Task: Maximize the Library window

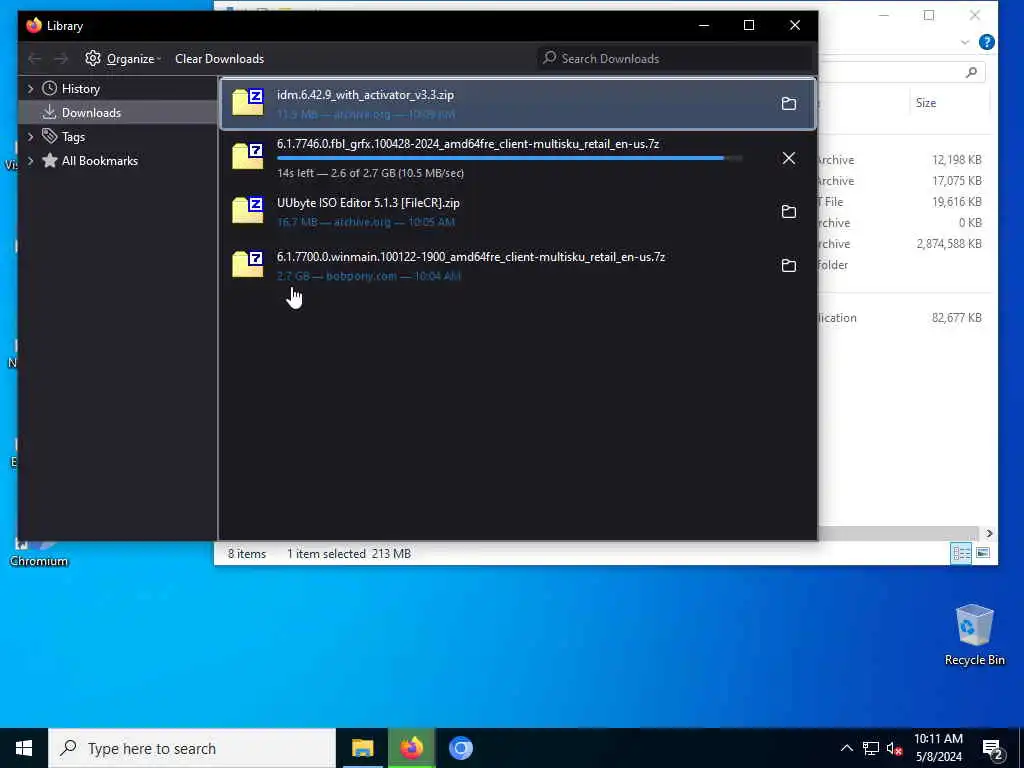Action: [x=749, y=25]
